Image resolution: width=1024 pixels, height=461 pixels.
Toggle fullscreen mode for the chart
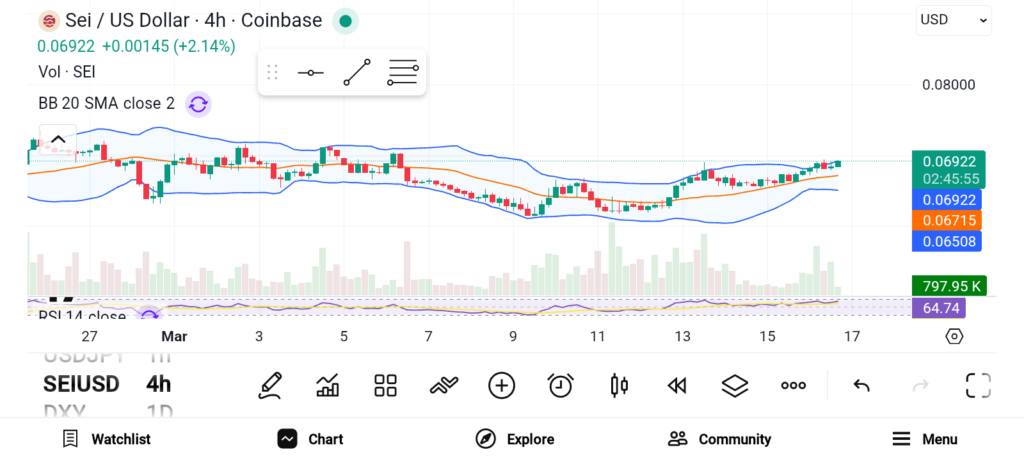[x=977, y=385]
